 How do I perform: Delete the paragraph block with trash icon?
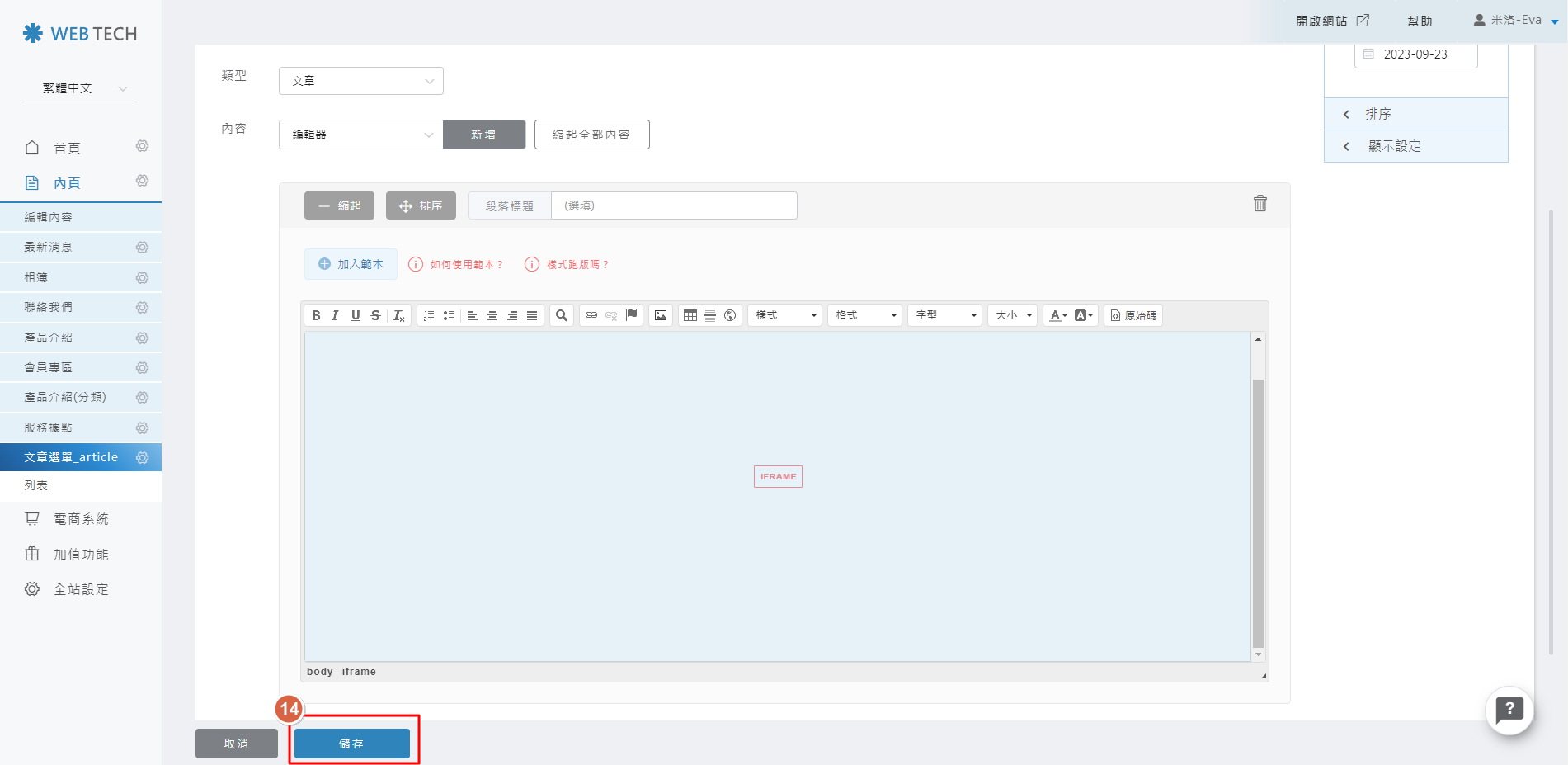click(x=1260, y=204)
